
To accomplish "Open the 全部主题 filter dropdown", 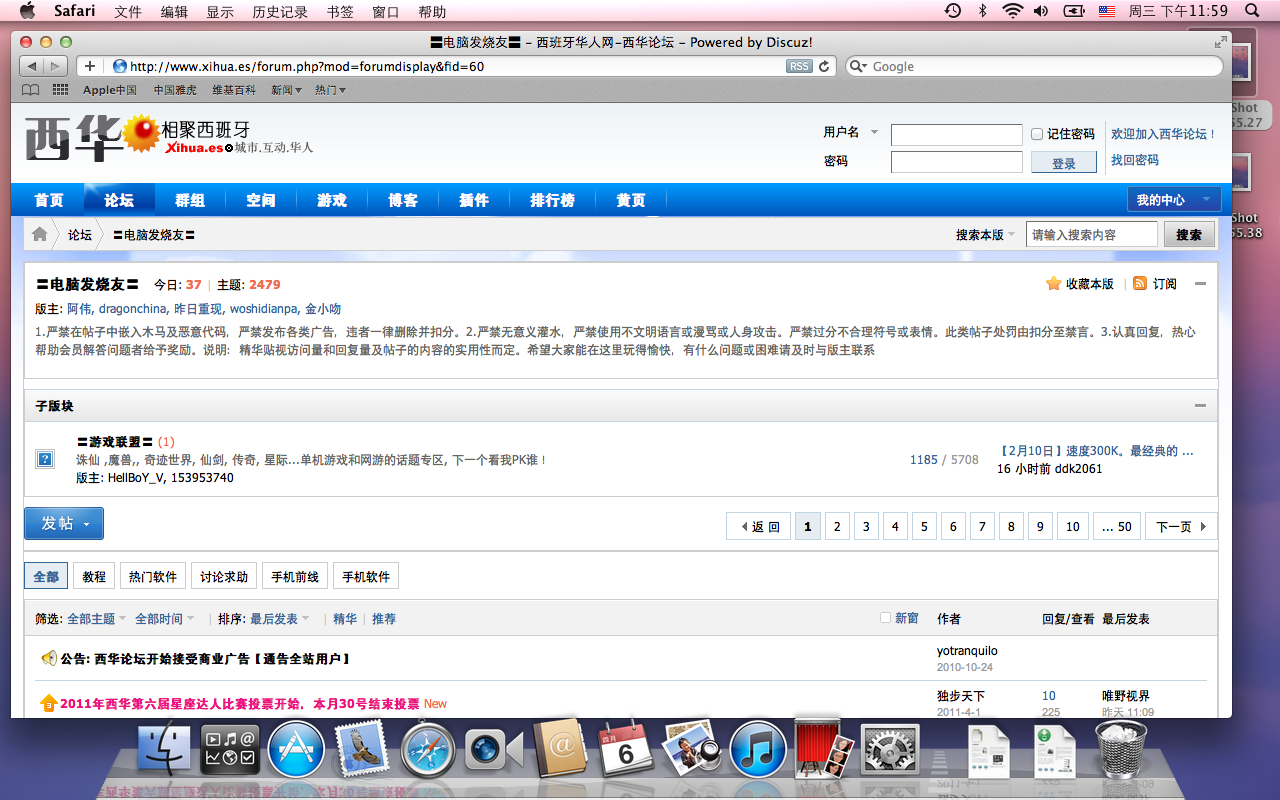I will (90, 618).
